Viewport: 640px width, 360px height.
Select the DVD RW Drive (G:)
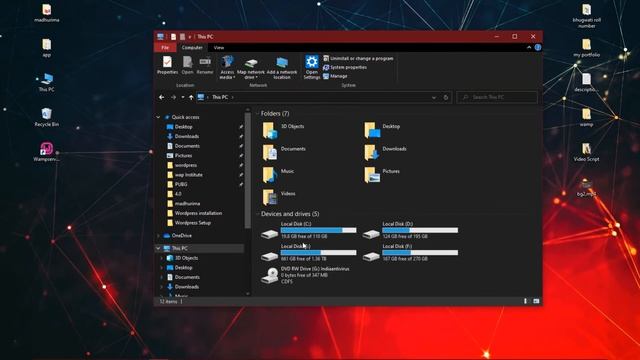[305, 276]
